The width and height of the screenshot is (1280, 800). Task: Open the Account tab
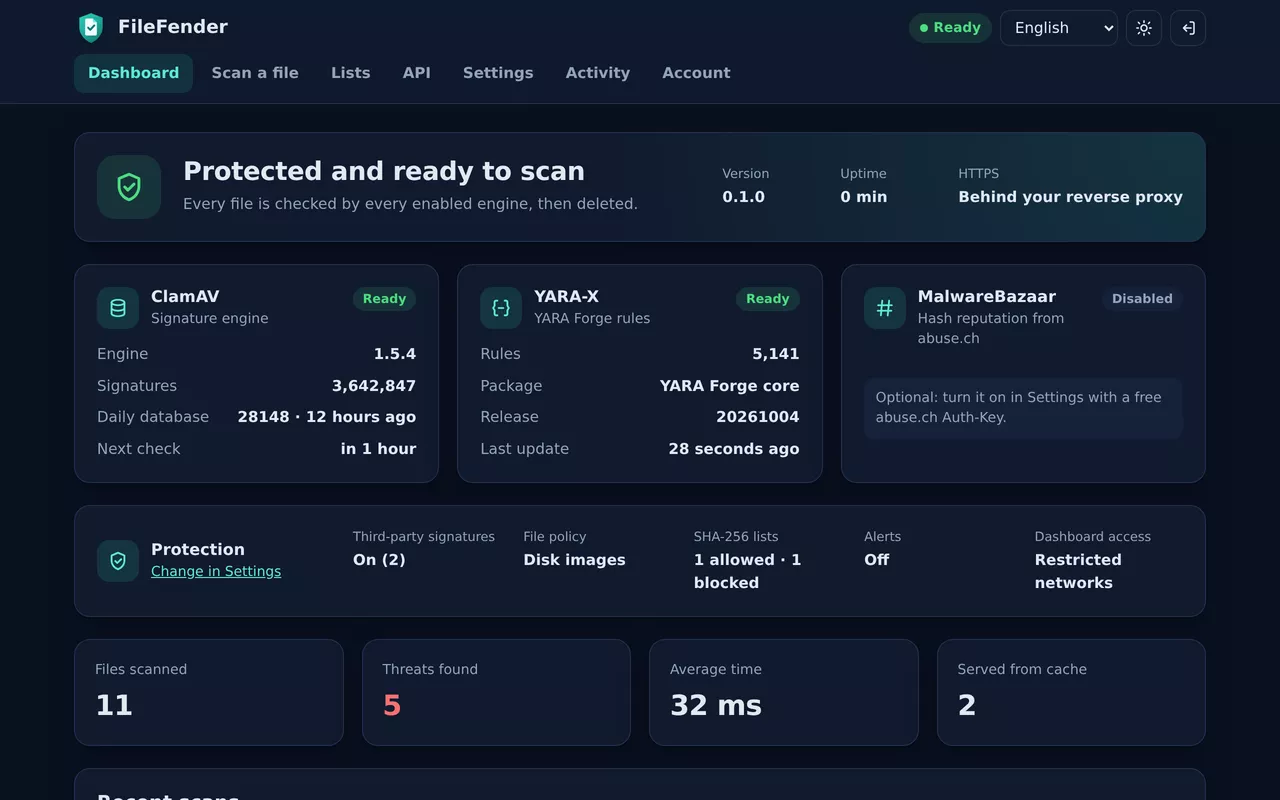[x=696, y=73]
